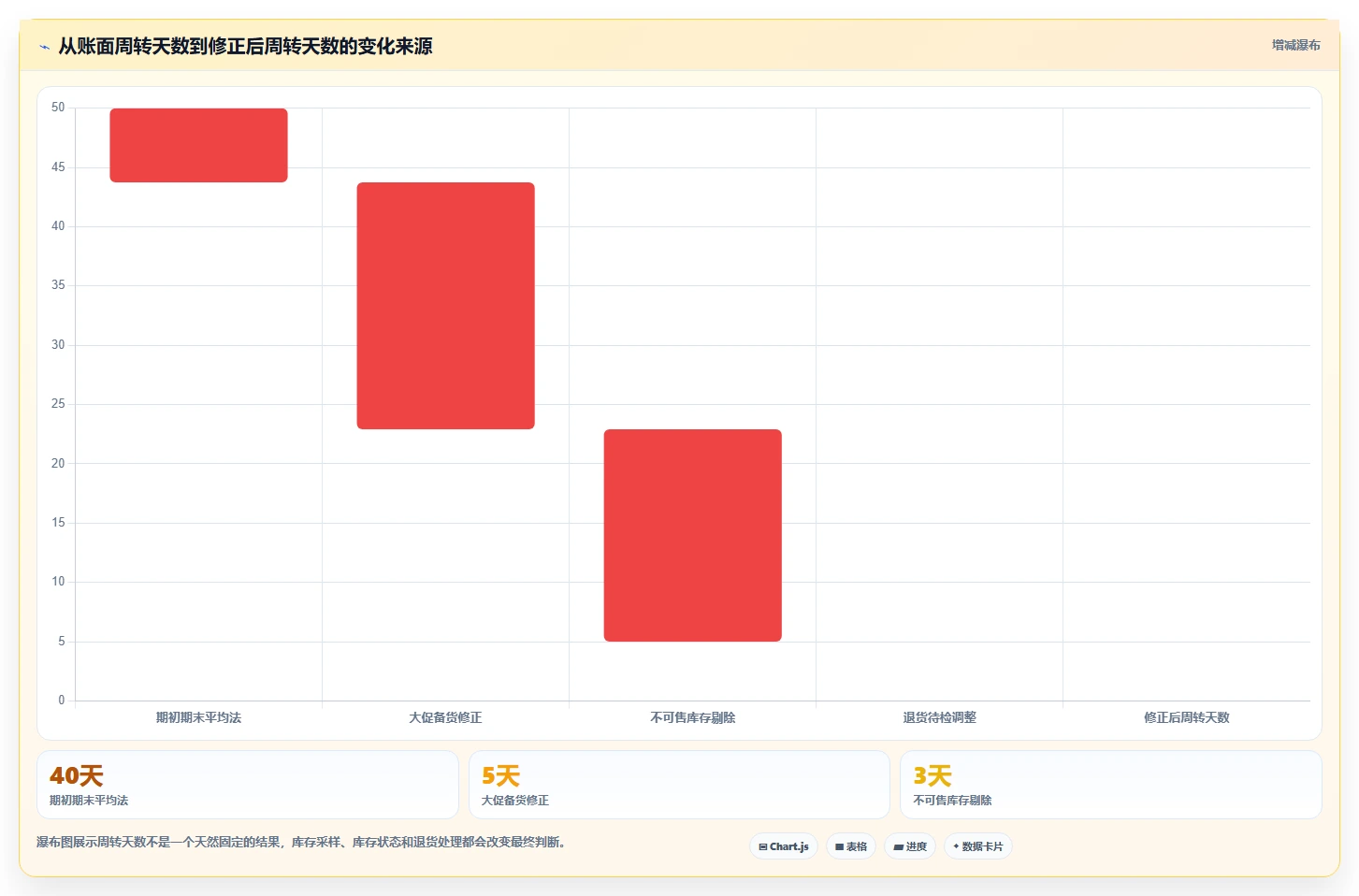Click the 期初期末平均法 x-axis label

pyautogui.click(x=198, y=717)
